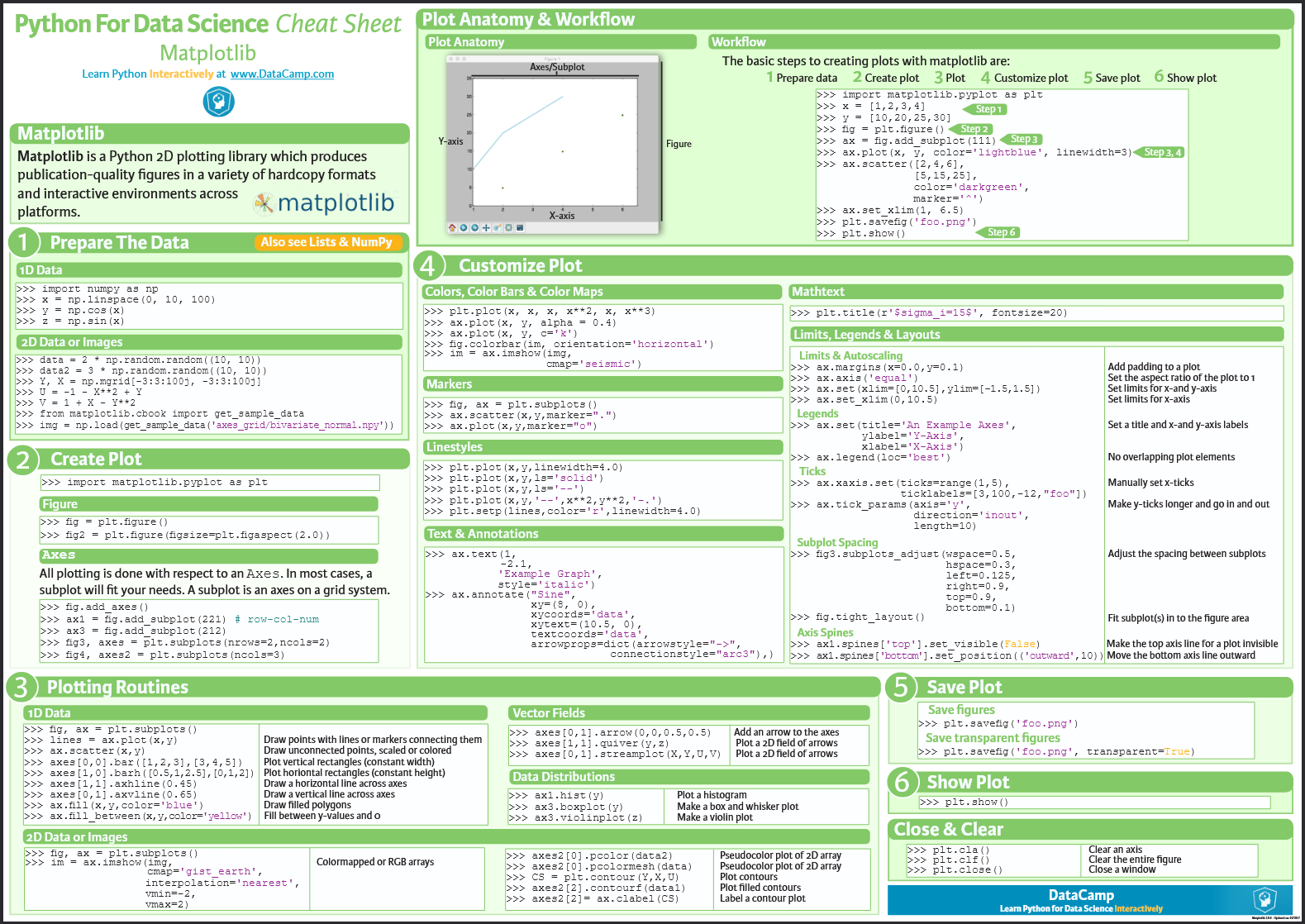Open the www.DataCamp.com link
1305x924 pixels.
tap(283, 74)
